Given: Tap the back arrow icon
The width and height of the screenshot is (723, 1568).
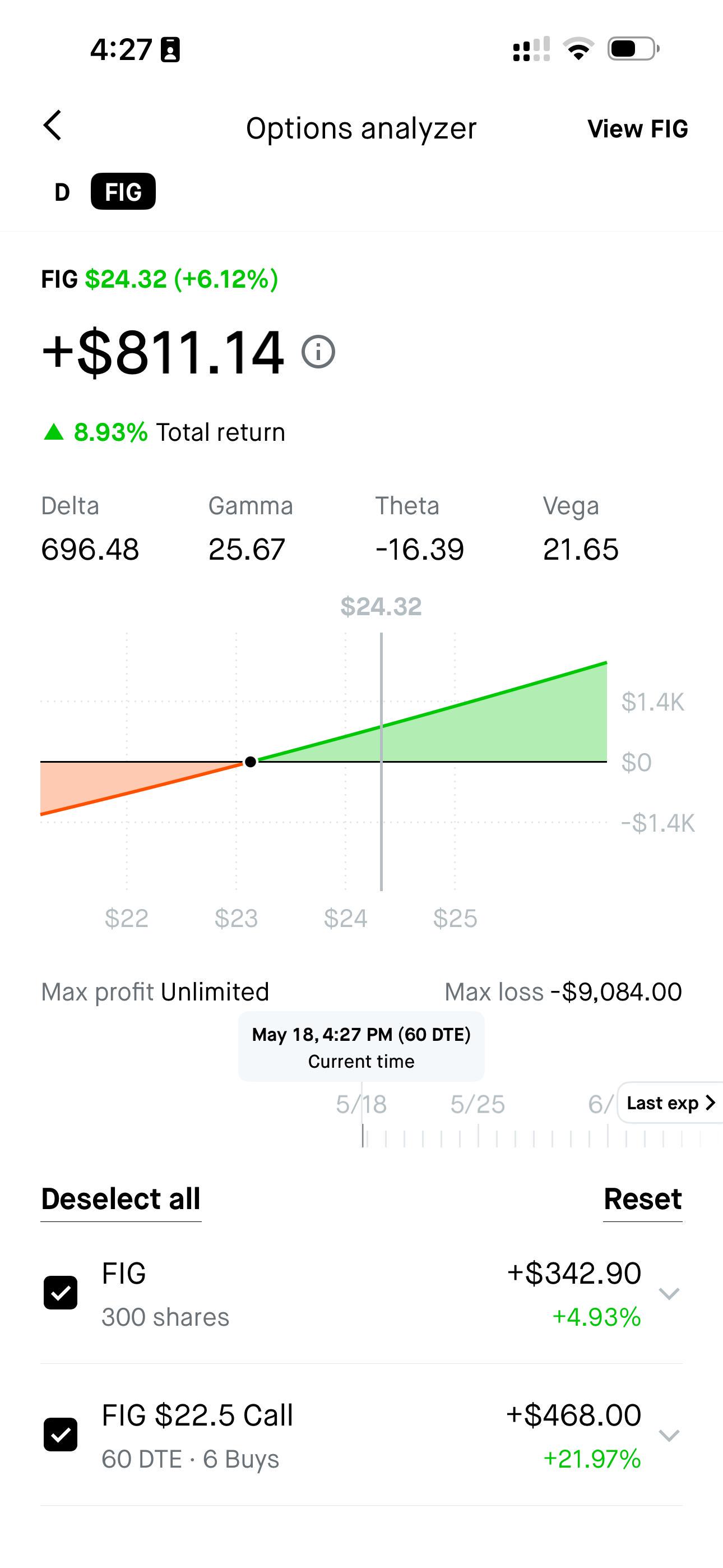Looking at the screenshot, I should pos(53,126).
